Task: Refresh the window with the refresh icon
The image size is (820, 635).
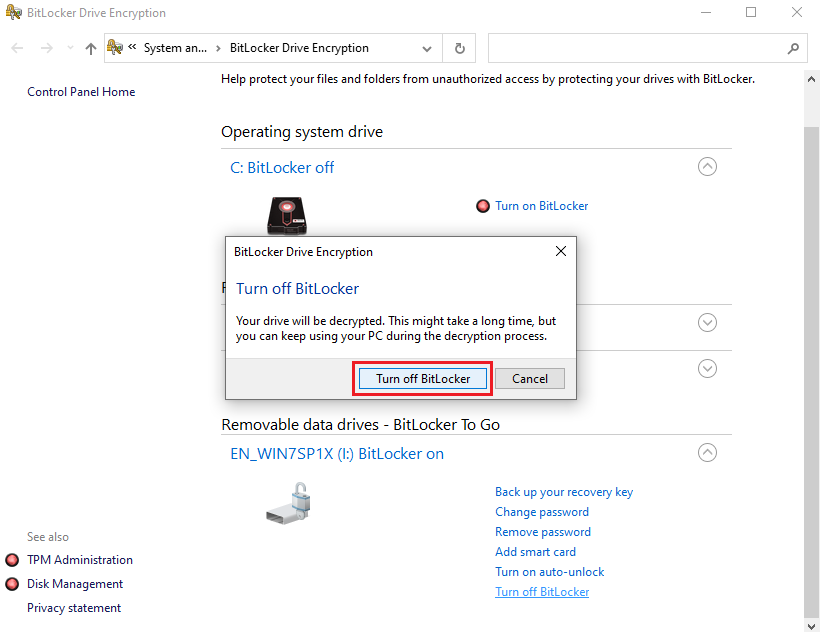Action: point(459,47)
